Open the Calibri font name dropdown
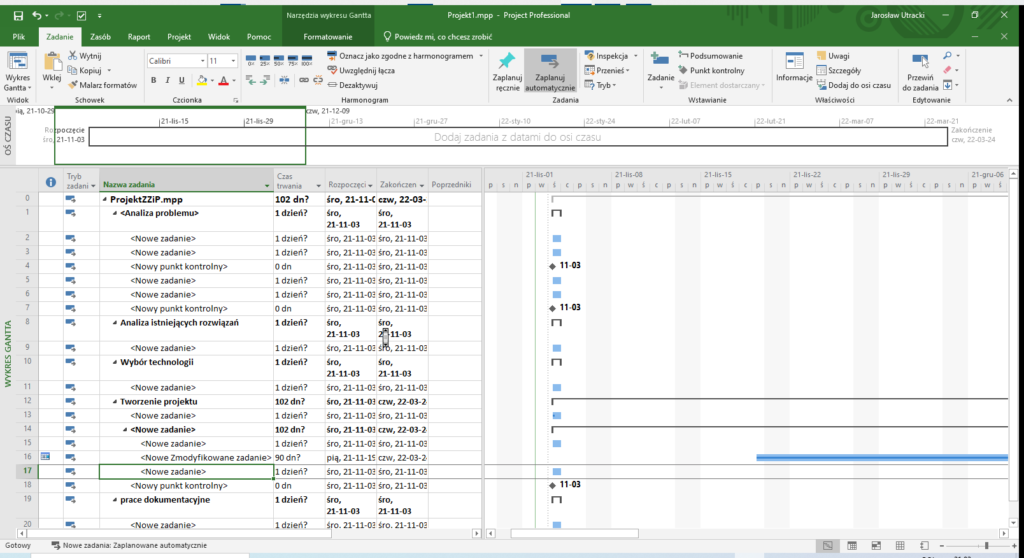The height and width of the screenshot is (558, 1024). point(200,61)
